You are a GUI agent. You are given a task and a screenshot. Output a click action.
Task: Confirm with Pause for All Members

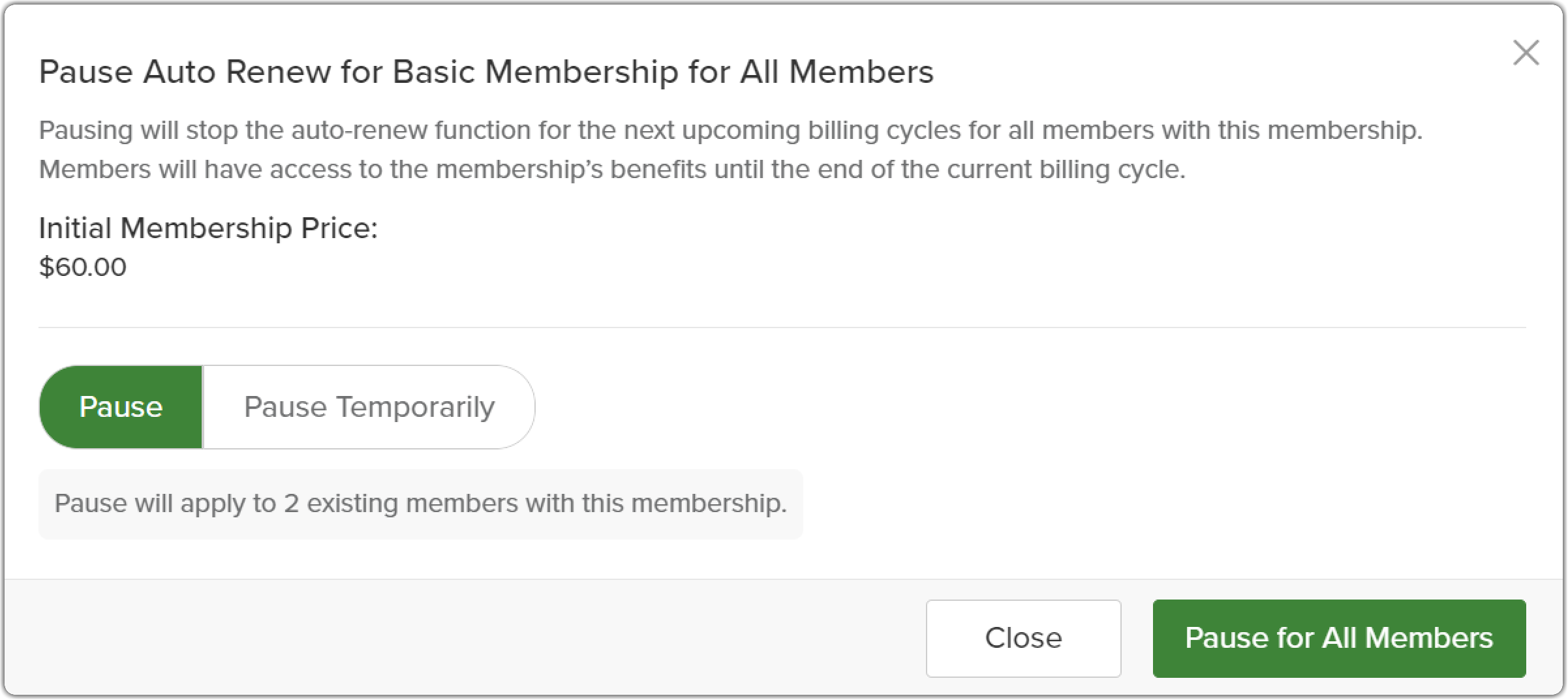pos(1339,638)
